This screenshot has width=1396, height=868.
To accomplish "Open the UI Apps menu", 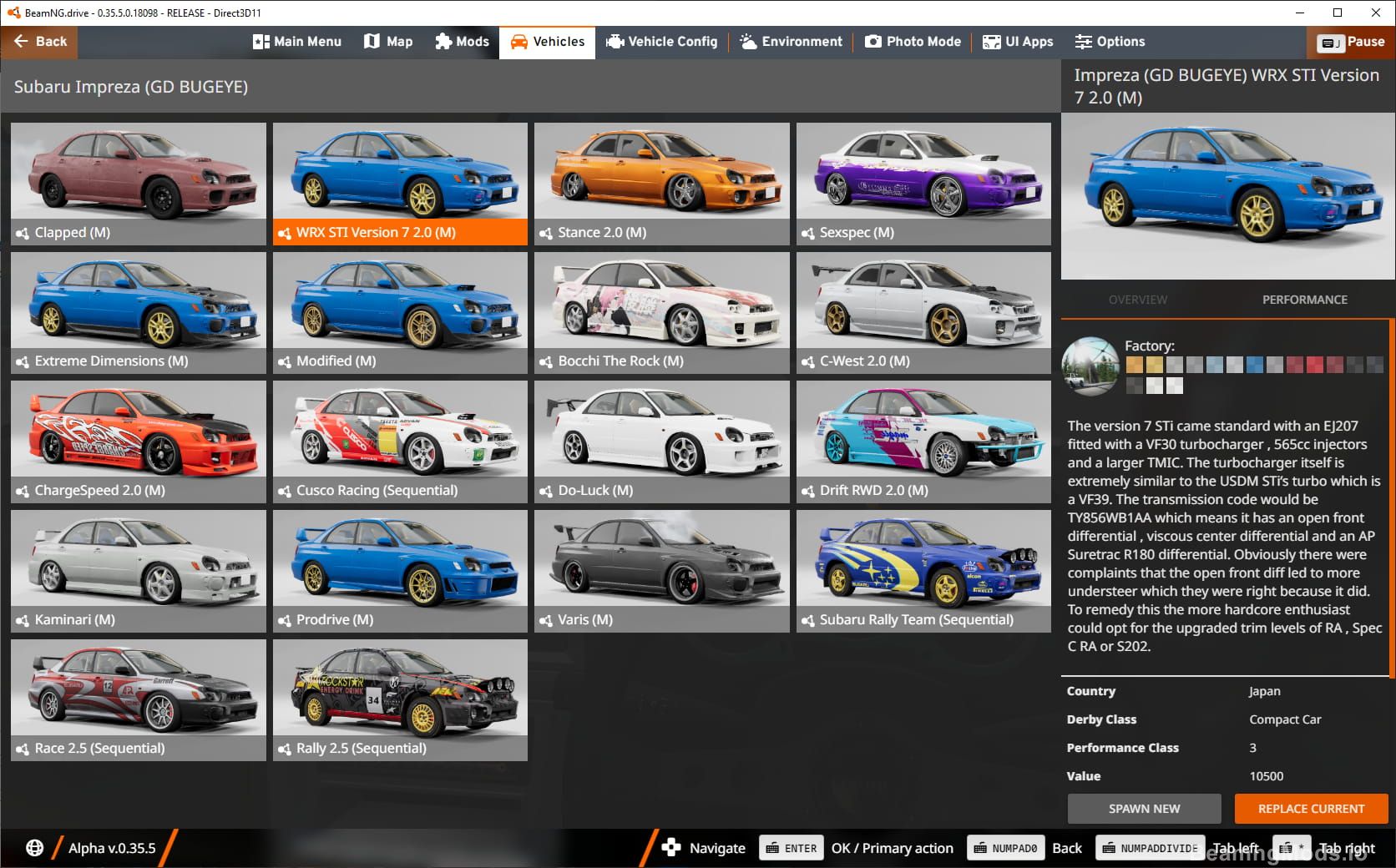I will pyautogui.click(x=1018, y=42).
